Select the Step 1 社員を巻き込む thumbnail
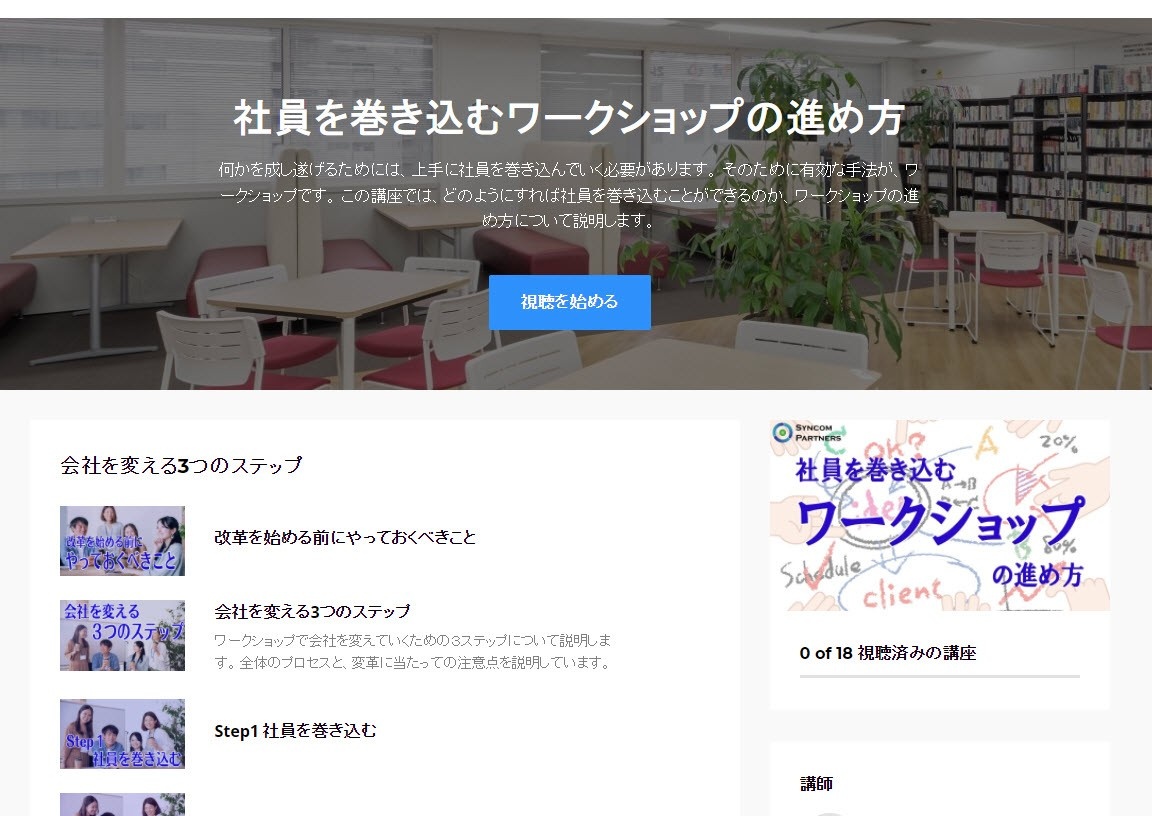Image resolution: width=1152 pixels, height=816 pixels. point(122,734)
